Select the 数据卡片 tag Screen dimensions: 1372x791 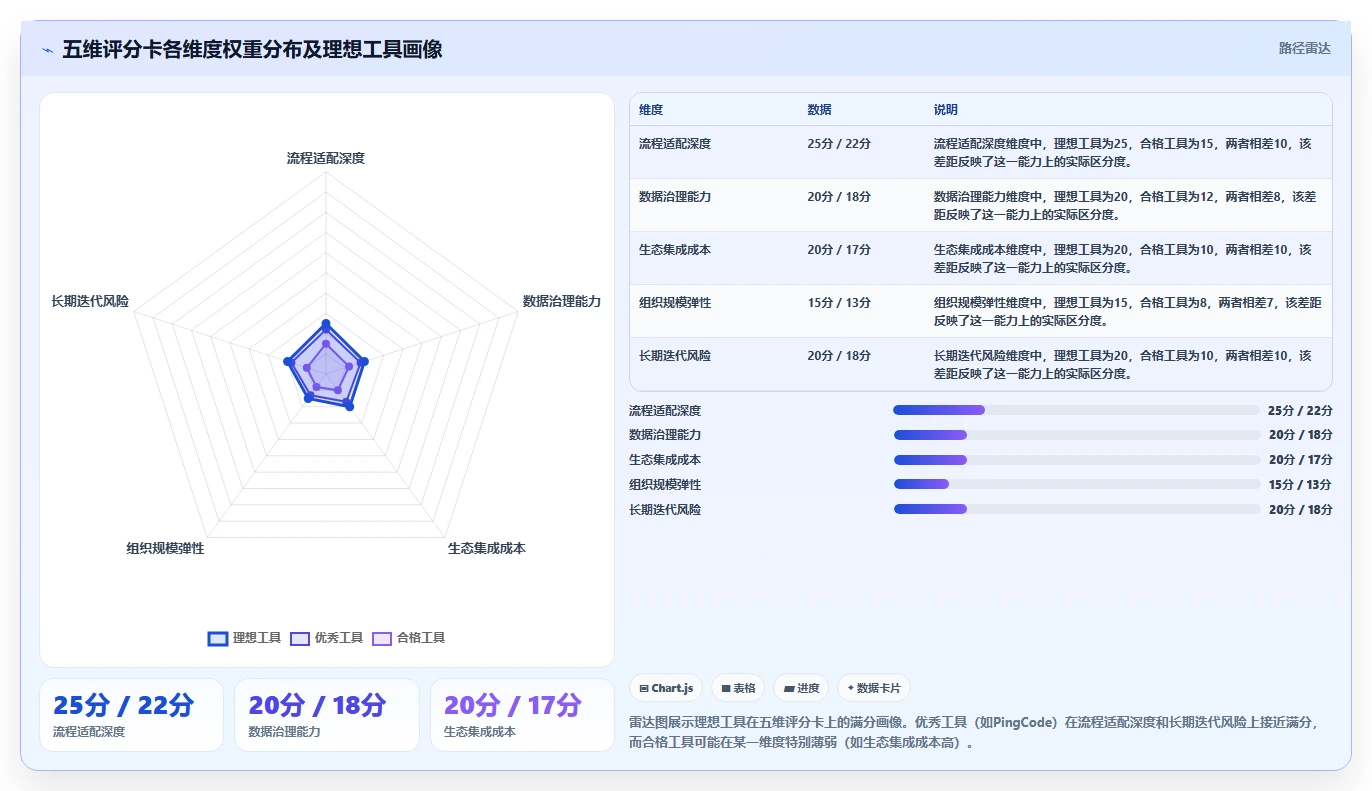pos(874,688)
